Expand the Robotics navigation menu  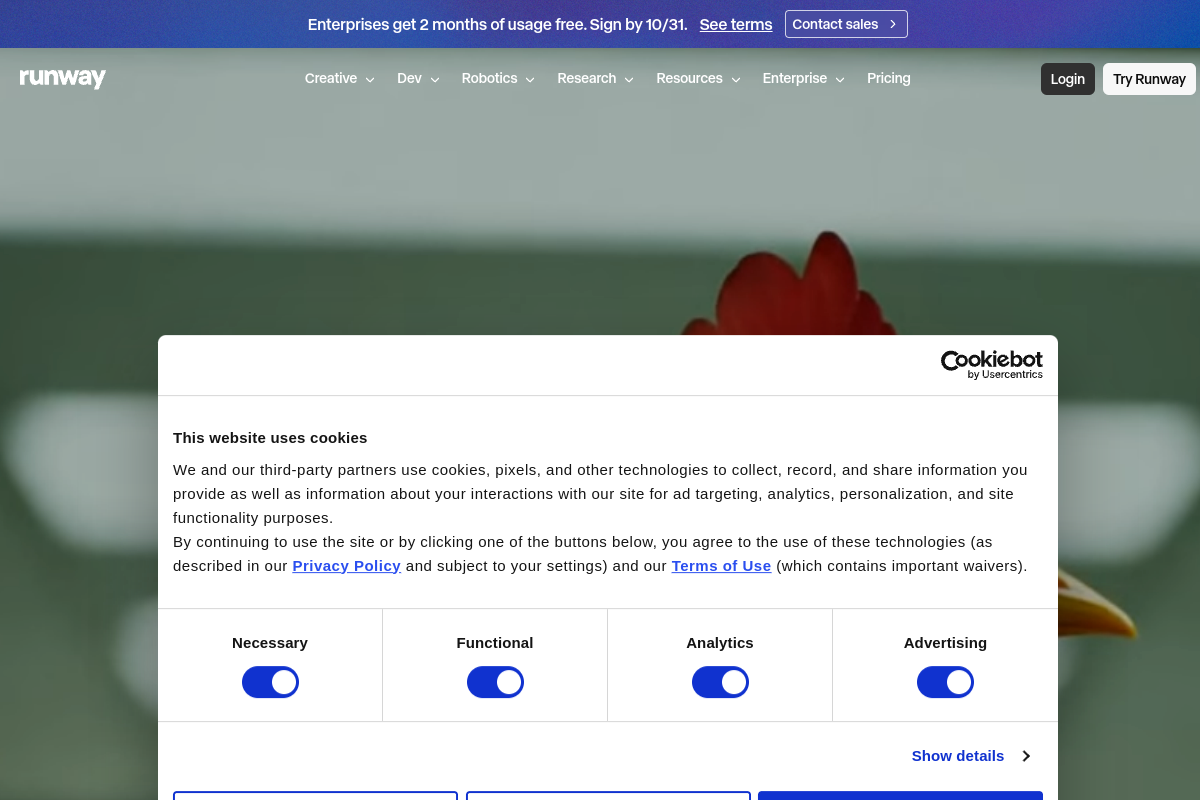coord(498,78)
